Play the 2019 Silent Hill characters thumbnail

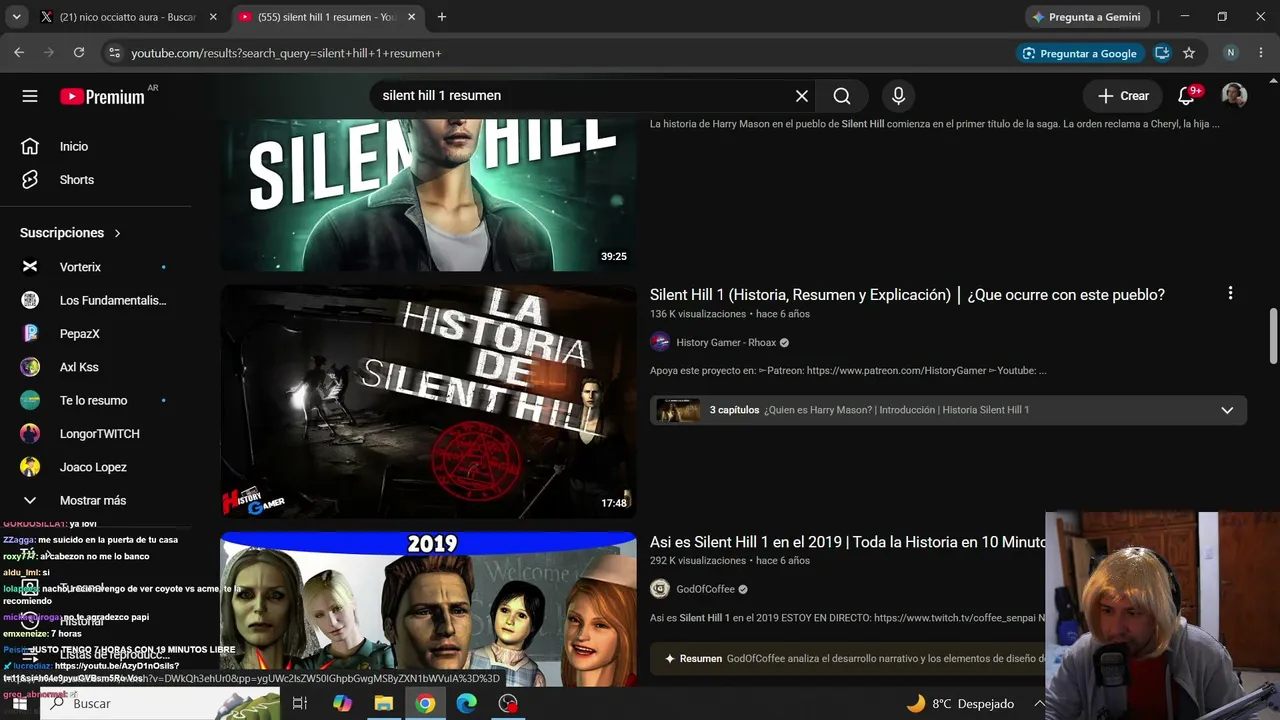click(x=428, y=609)
